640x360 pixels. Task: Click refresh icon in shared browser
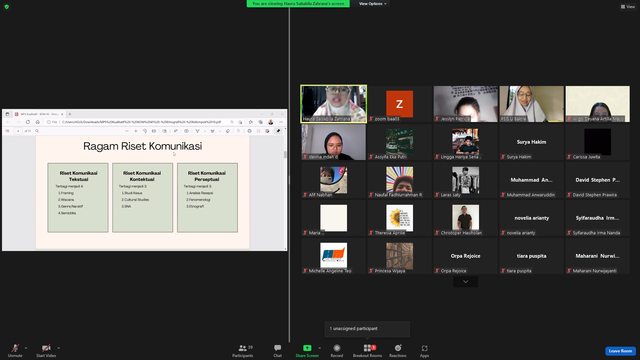point(28,122)
